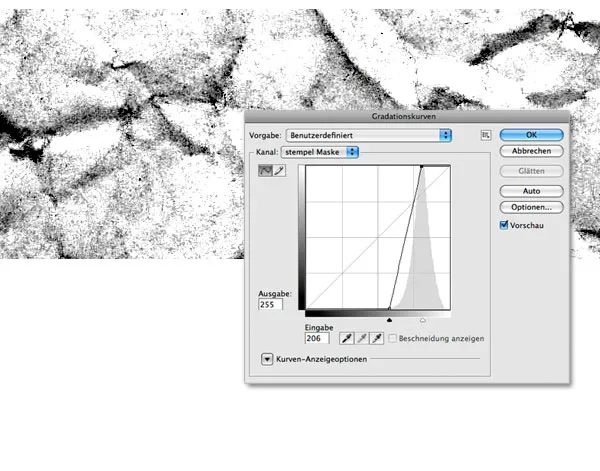Pick the gray point eyedropper

pos(362,338)
